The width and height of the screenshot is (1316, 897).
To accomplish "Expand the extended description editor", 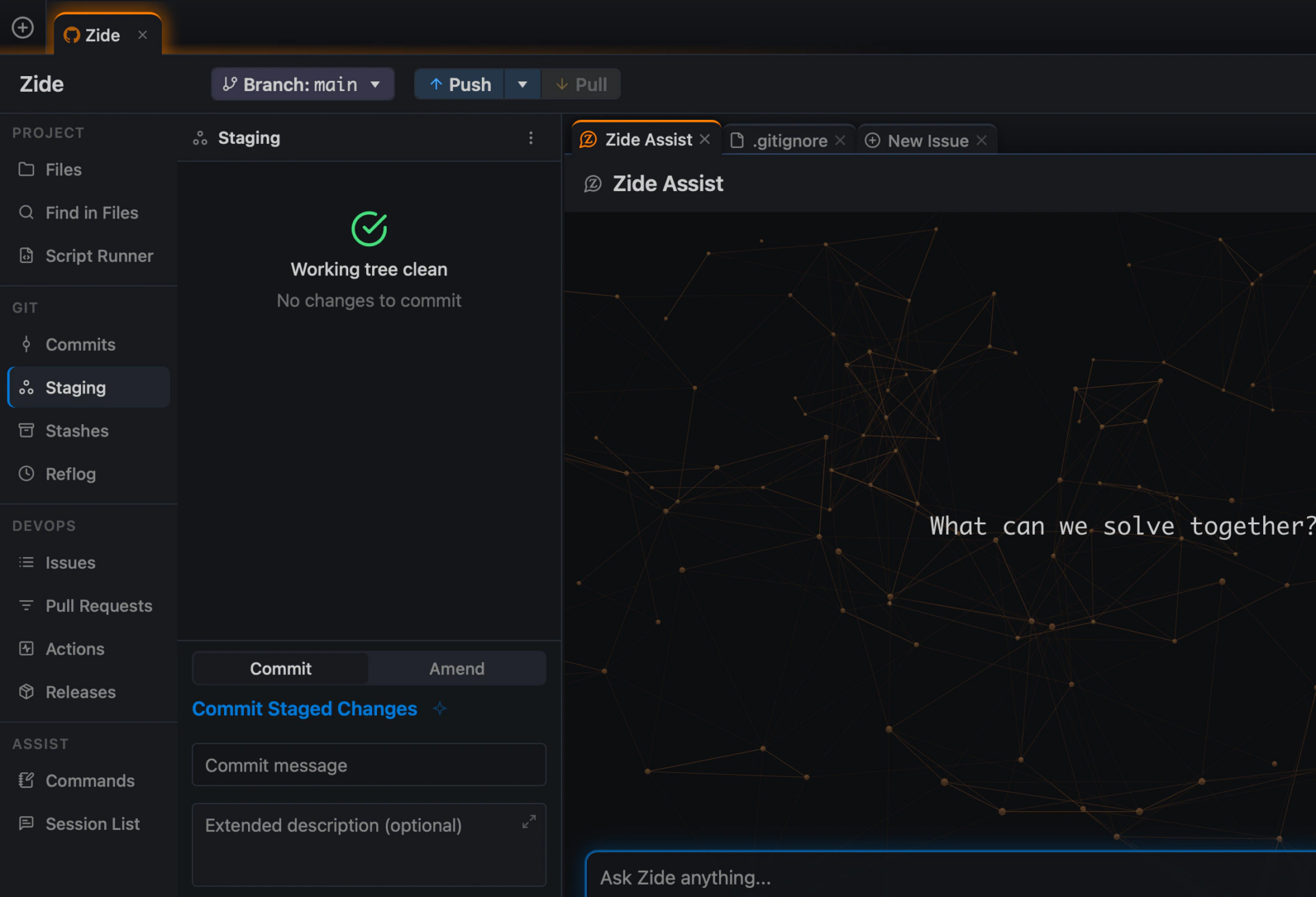I will point(528,821).
